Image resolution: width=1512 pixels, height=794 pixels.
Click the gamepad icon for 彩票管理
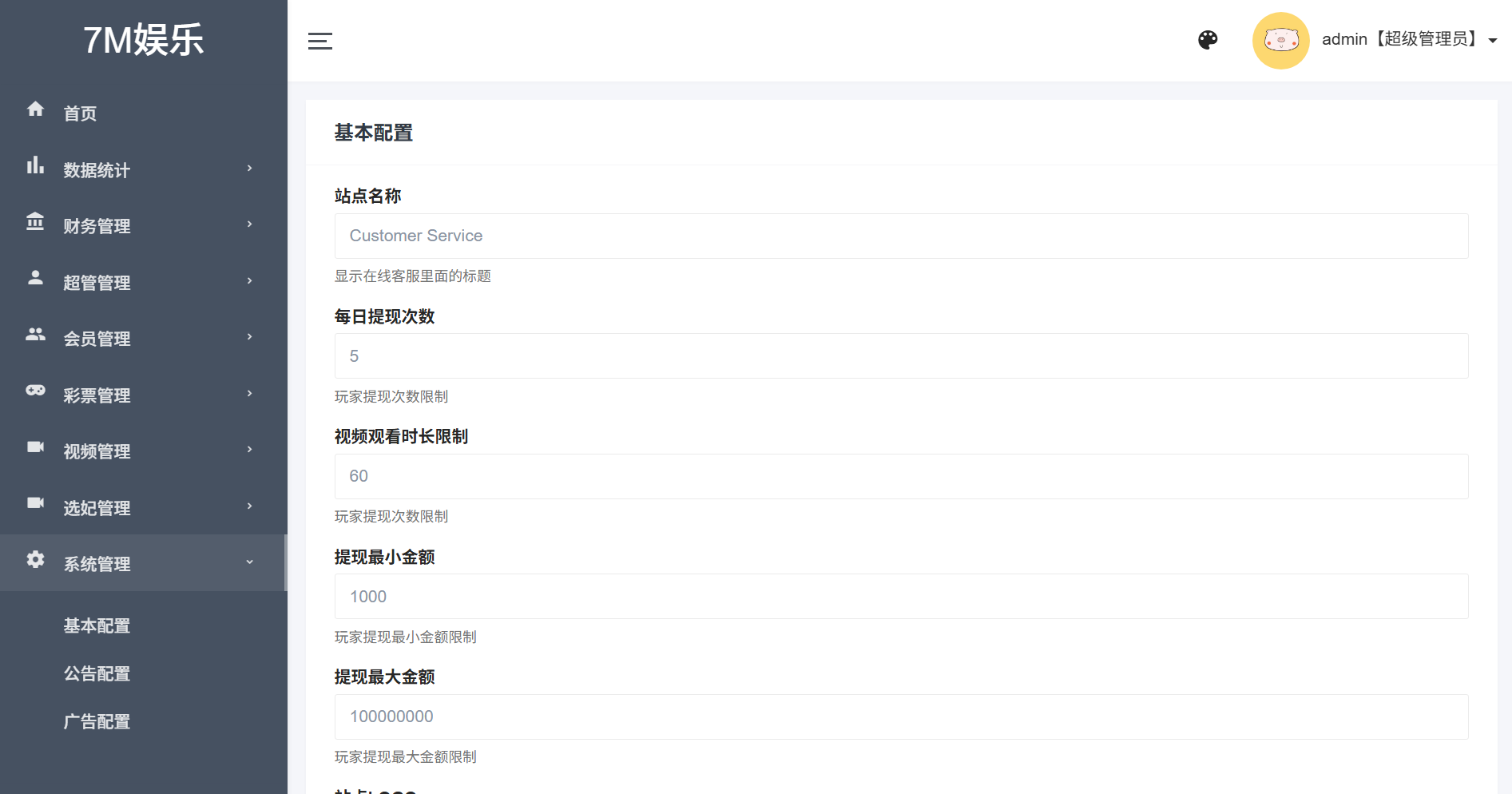pos(35,390)
